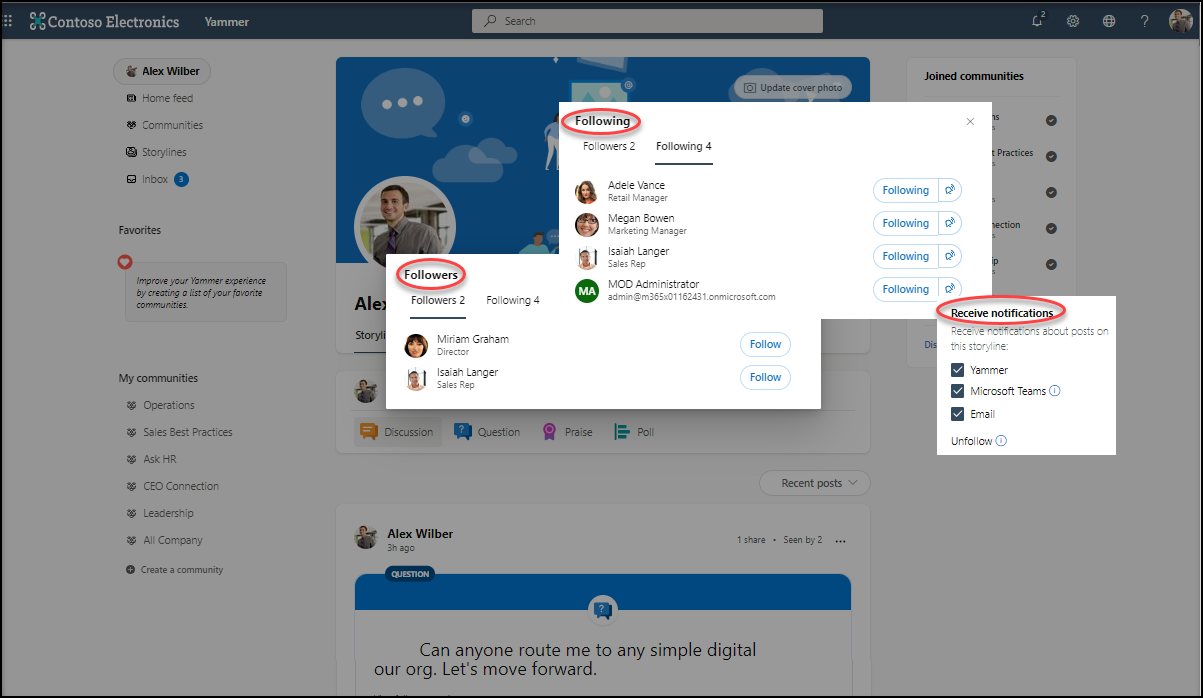Click the globe network icon
Image resolution: width=1203 pixels, height=698 pixels.
pyautogui.click(x=1109, y=21)
